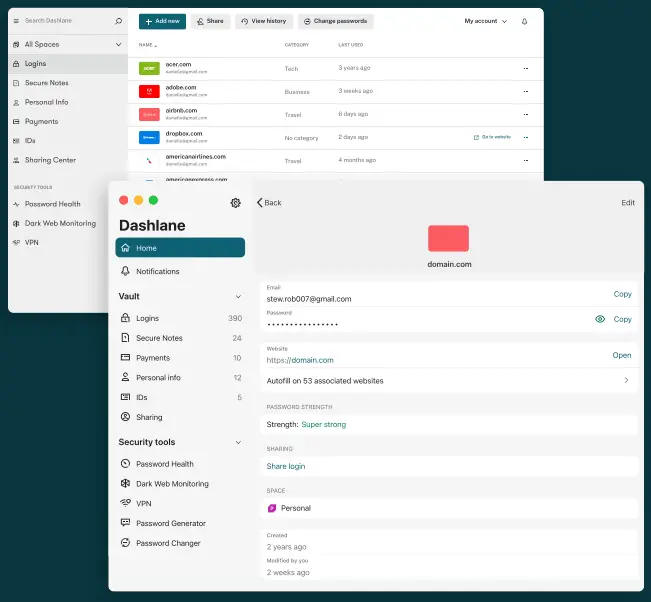Reveal the password with the eye icon
Image resolution: width=651 pixels, height=602 pixels.
click(x=600, y=319)
